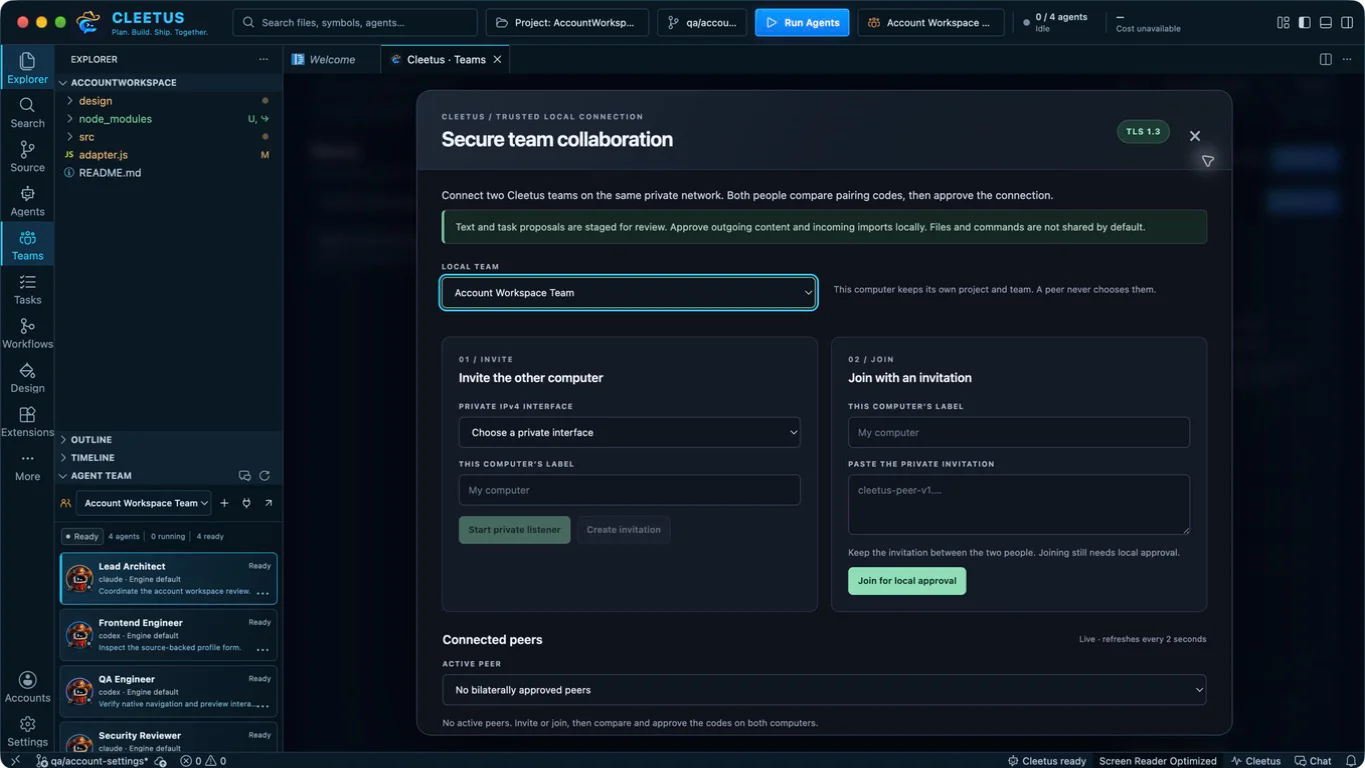Open the Teams view in activity bar
Screen dimensions: 1365x768
(x=27, y=244)
